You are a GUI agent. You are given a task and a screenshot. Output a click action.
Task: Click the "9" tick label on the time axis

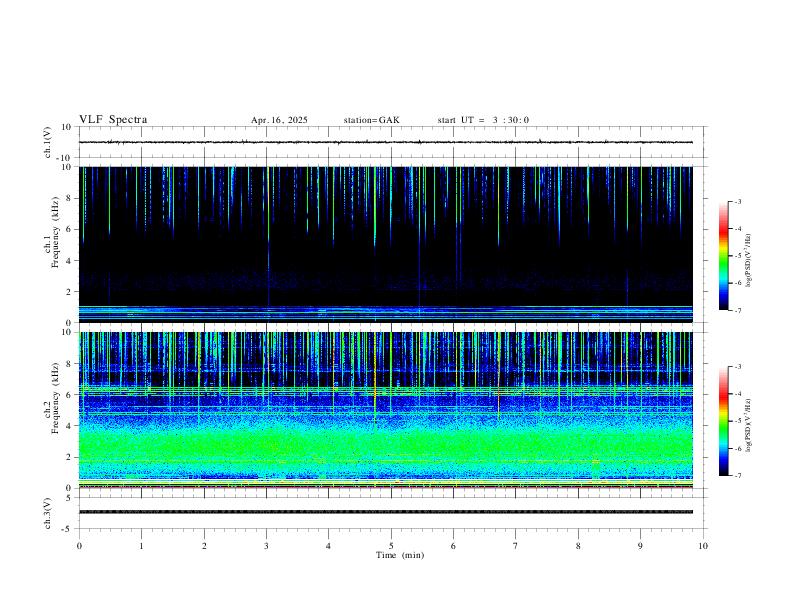click(x=640, y=546)
